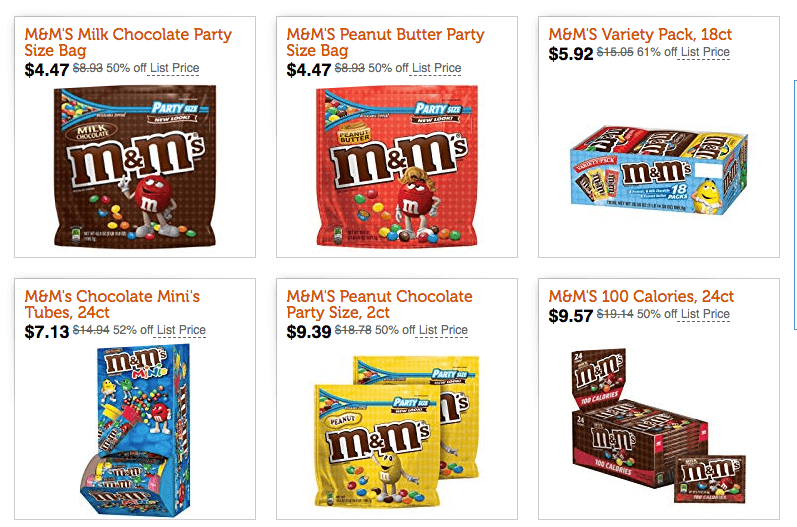
Task: Click the blue Variety Pack box image
Action: (659, 170)
